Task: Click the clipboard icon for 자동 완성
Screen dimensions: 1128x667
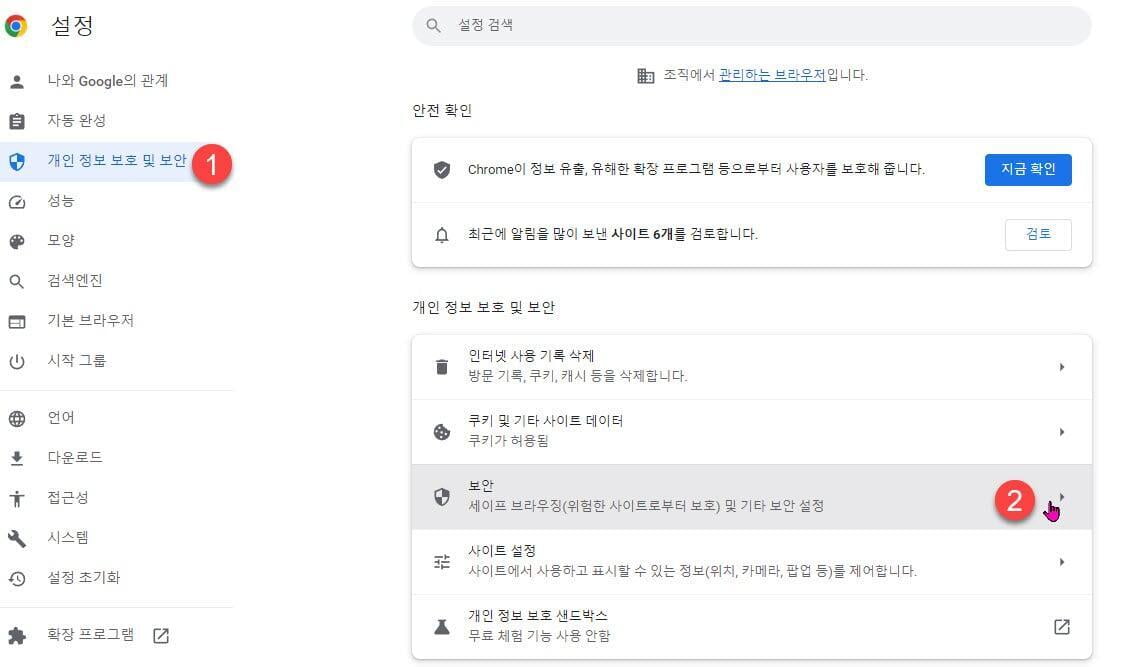Action: [x=17, y=121]
